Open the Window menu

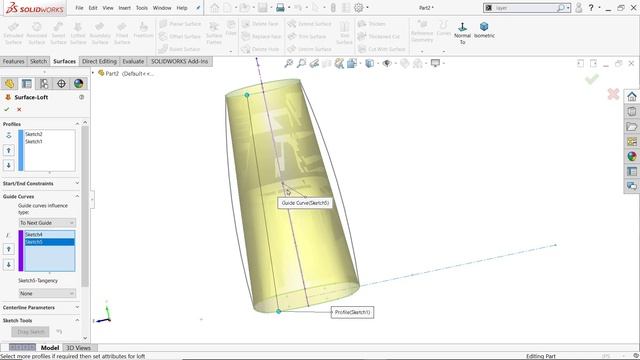tap(162, 8)
